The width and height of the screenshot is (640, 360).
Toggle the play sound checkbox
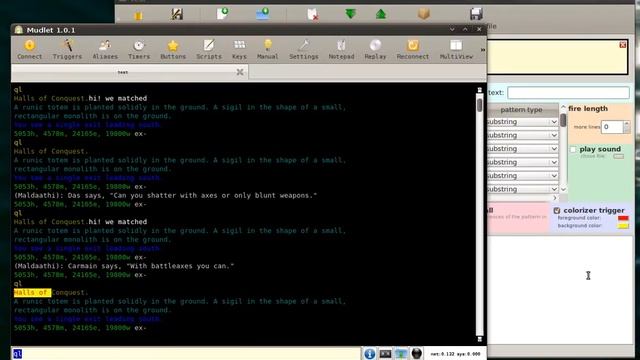point(573,149)
